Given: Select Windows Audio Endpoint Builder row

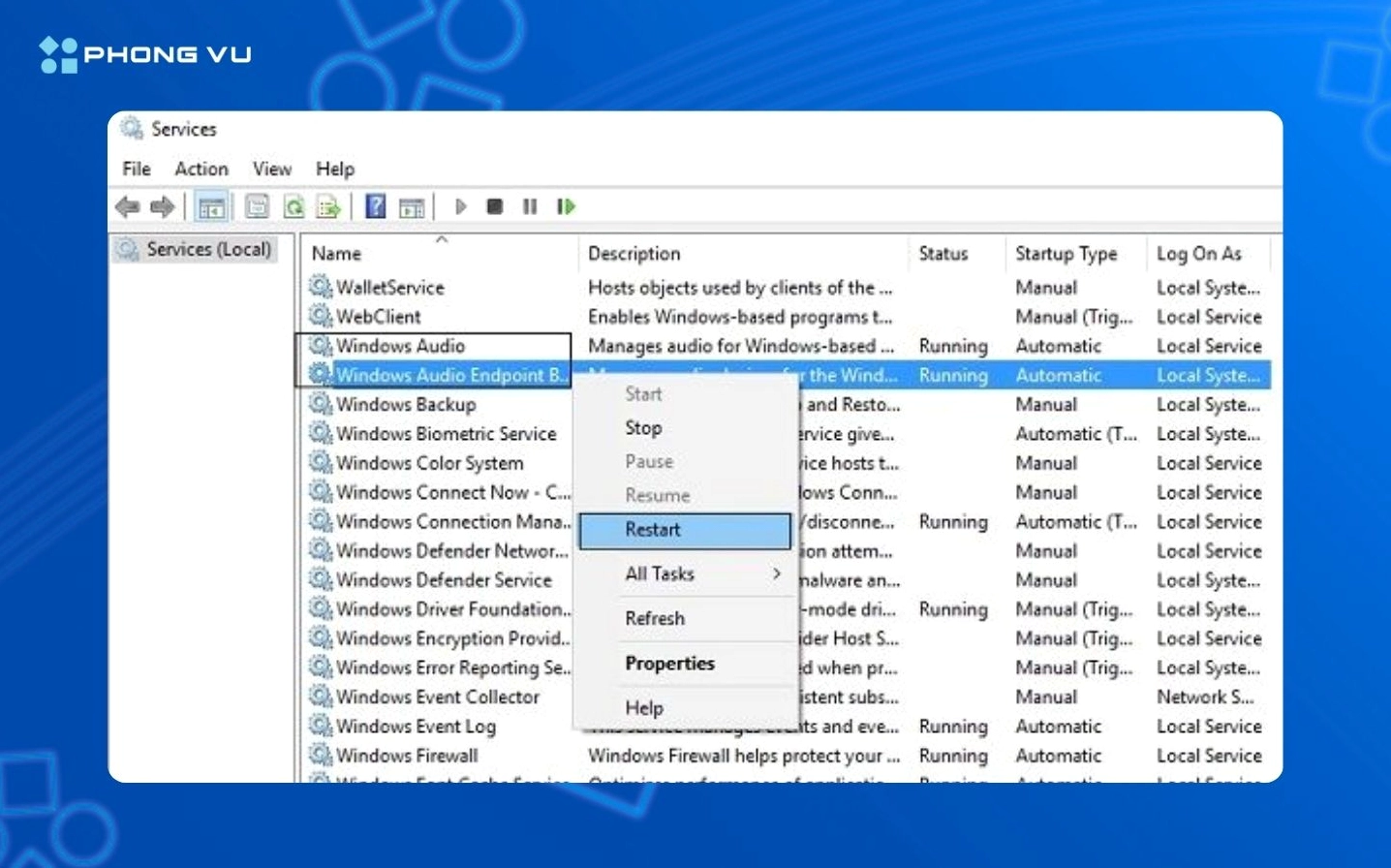Looking at the screenshot, I should (x=788, y=375).
